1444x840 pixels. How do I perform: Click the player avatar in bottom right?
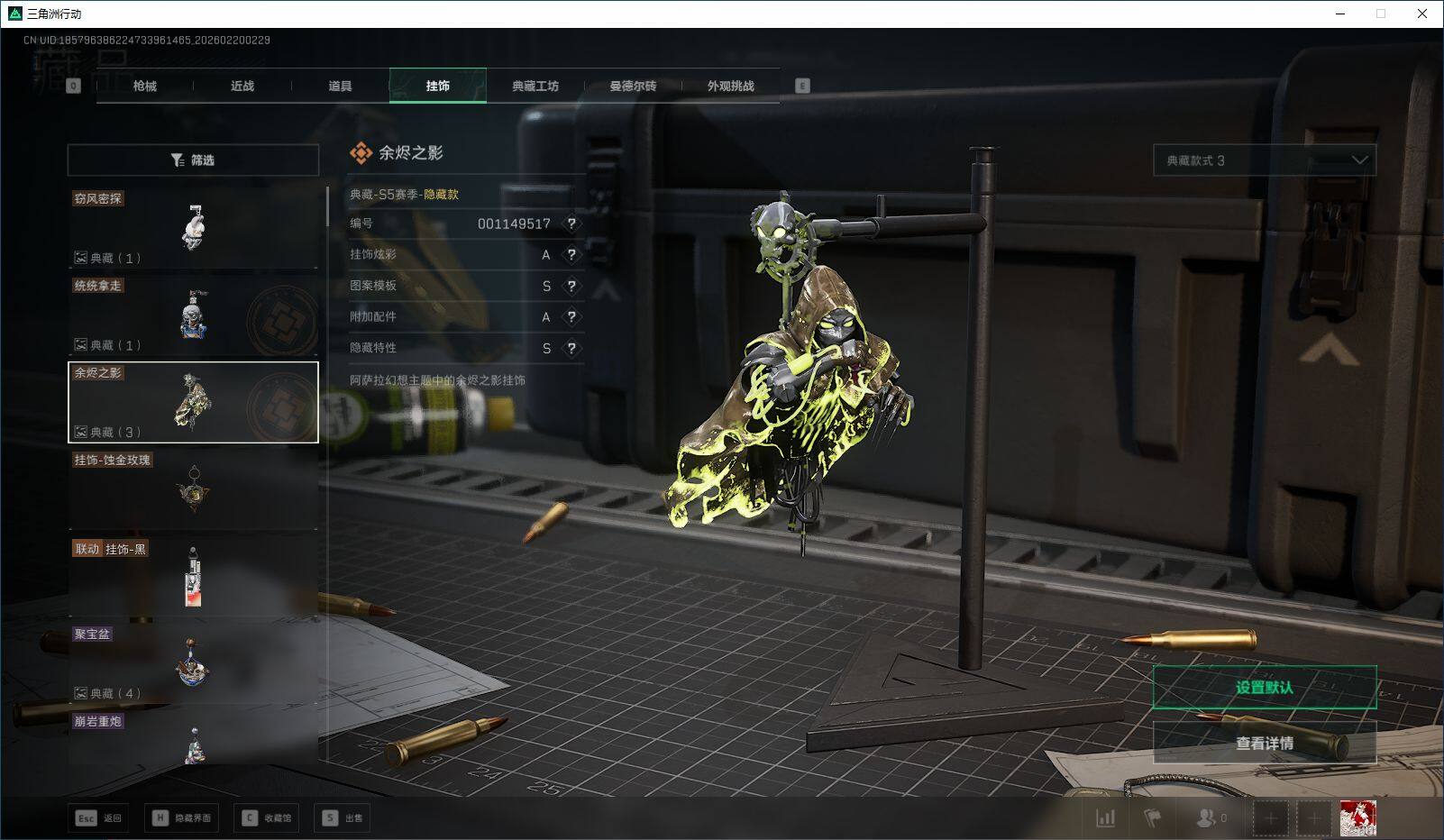[x=1357, y=817]
